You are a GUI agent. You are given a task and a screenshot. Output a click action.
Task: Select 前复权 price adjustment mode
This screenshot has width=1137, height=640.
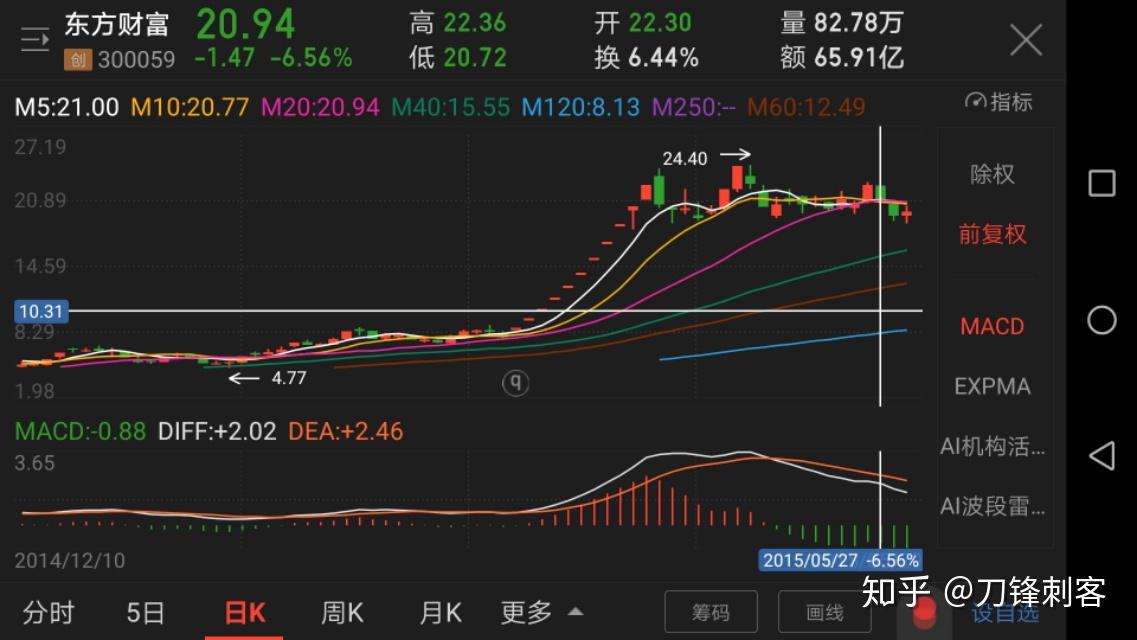(992, 234)
